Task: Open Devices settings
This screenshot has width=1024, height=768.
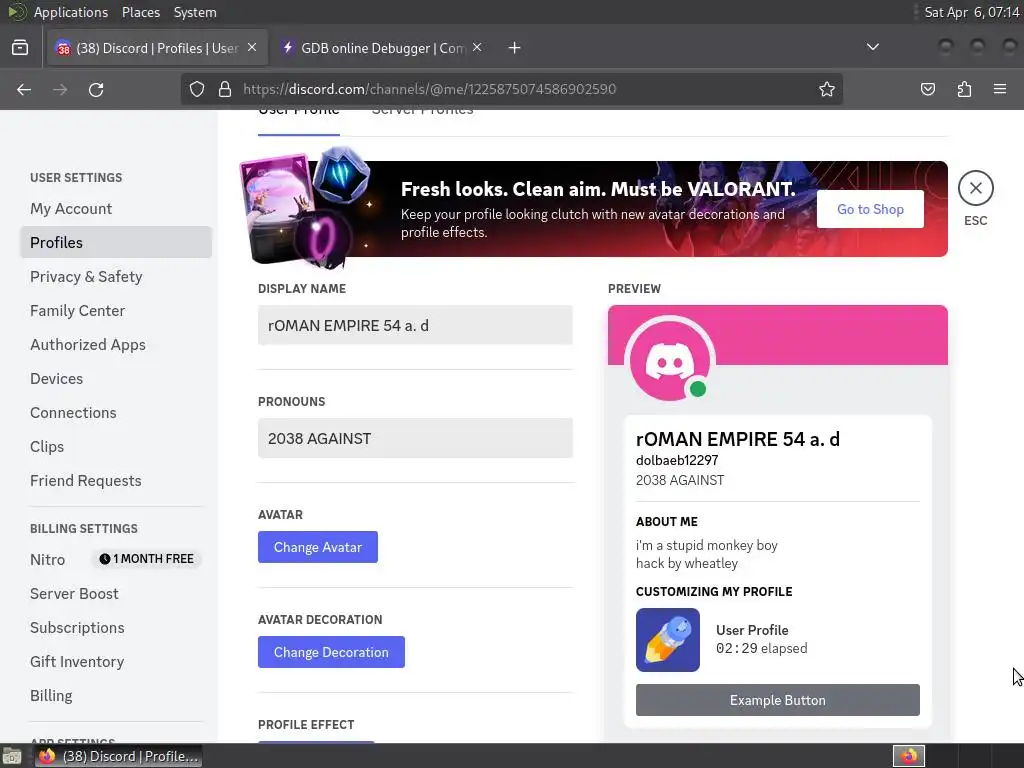Action: click(x=116, y=378)
